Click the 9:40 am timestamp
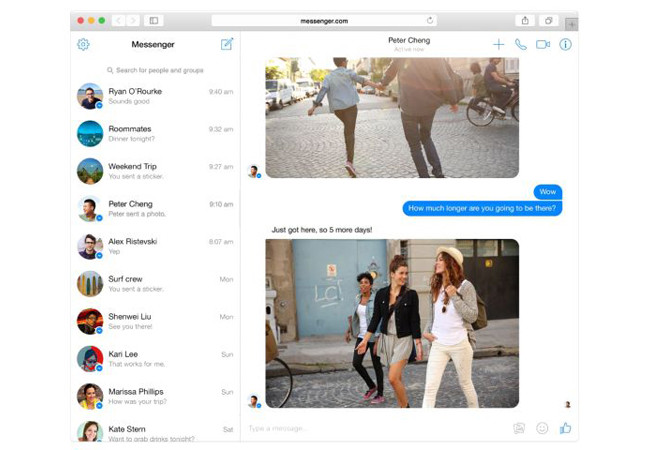Screen dimensions: 650x450 tap(221, 92)
